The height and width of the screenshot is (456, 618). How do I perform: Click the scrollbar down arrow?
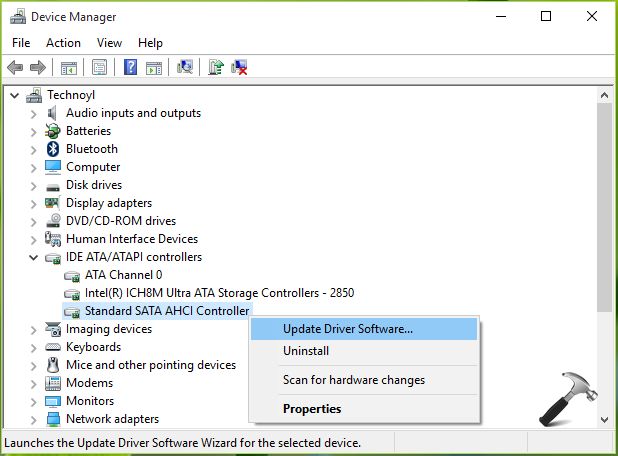(x=604, y=420)
